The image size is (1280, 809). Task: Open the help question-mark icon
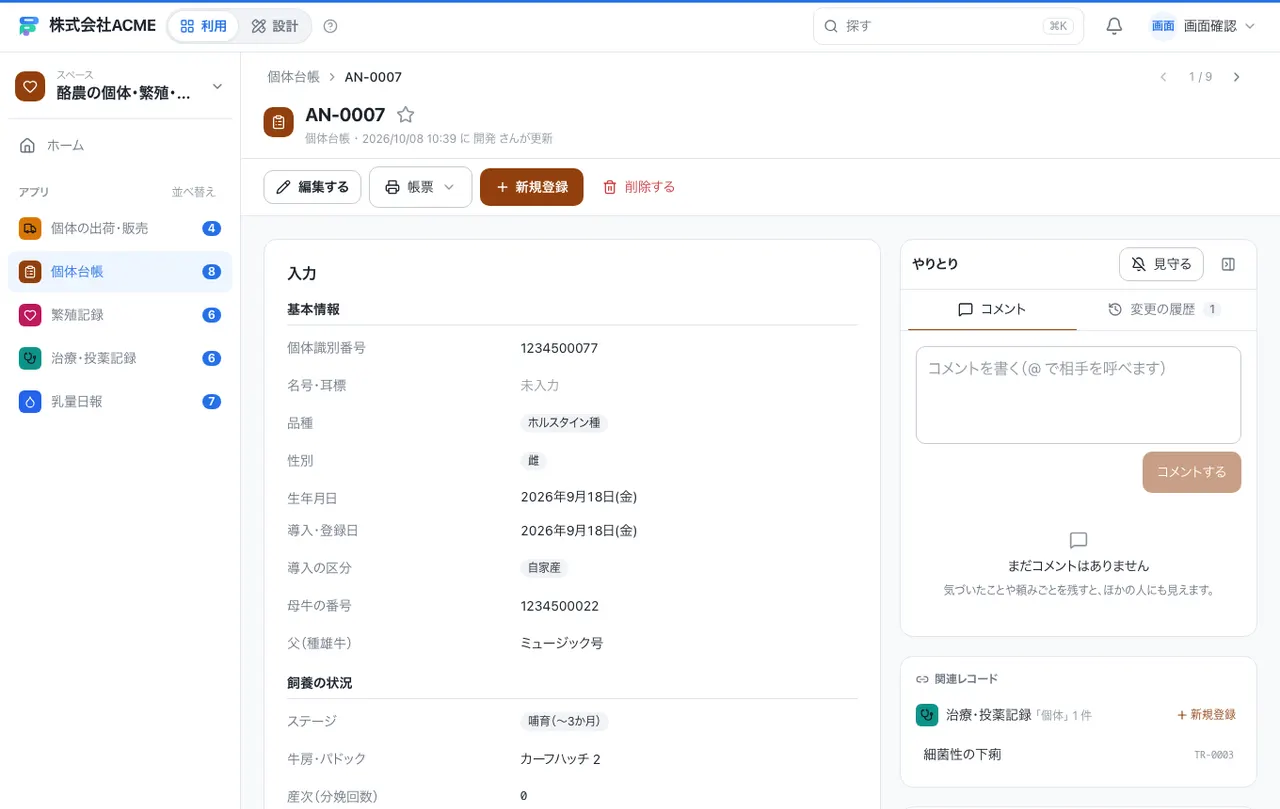point(331,26)
